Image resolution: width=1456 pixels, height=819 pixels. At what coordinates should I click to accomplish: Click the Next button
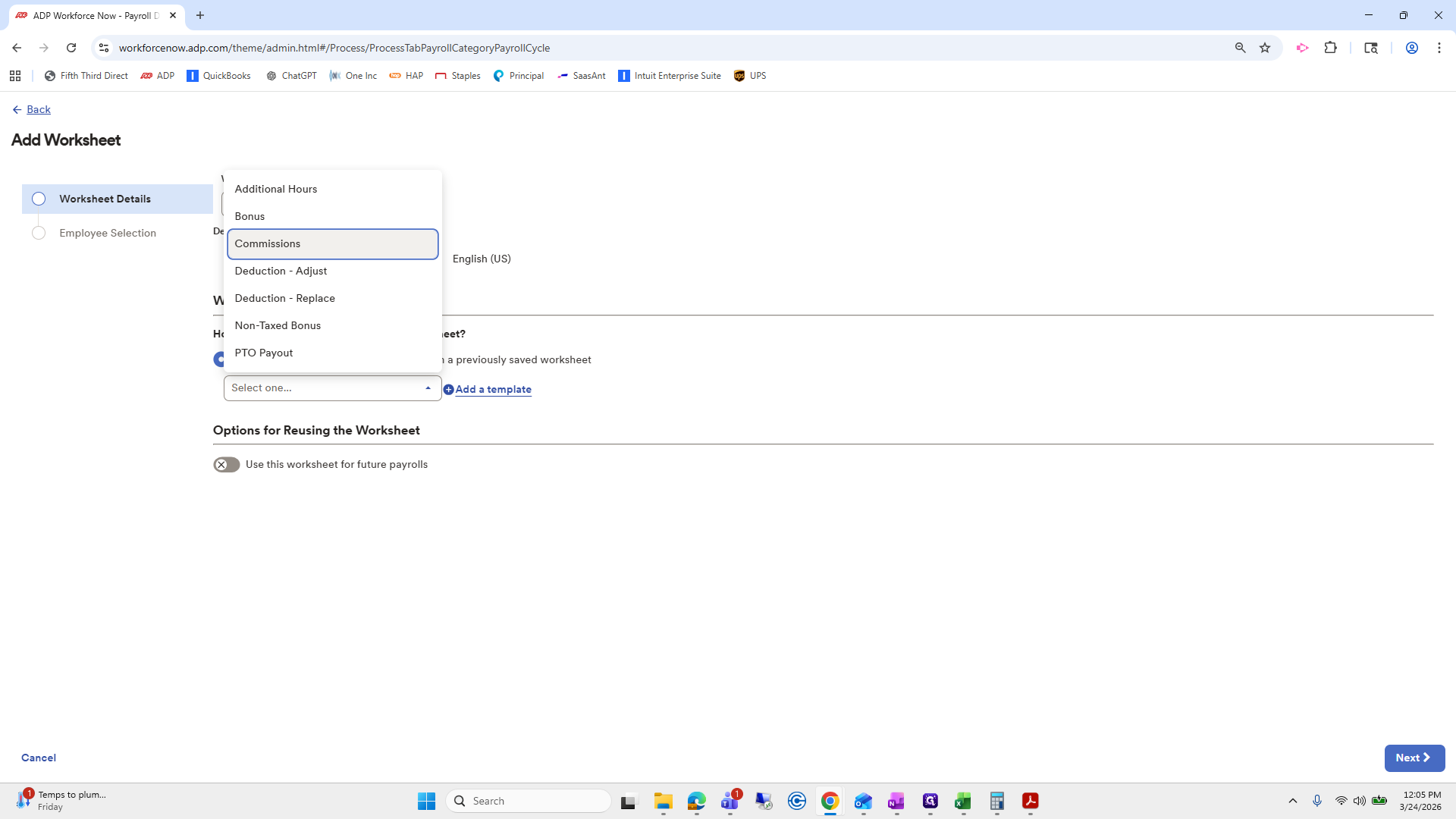1414,758
